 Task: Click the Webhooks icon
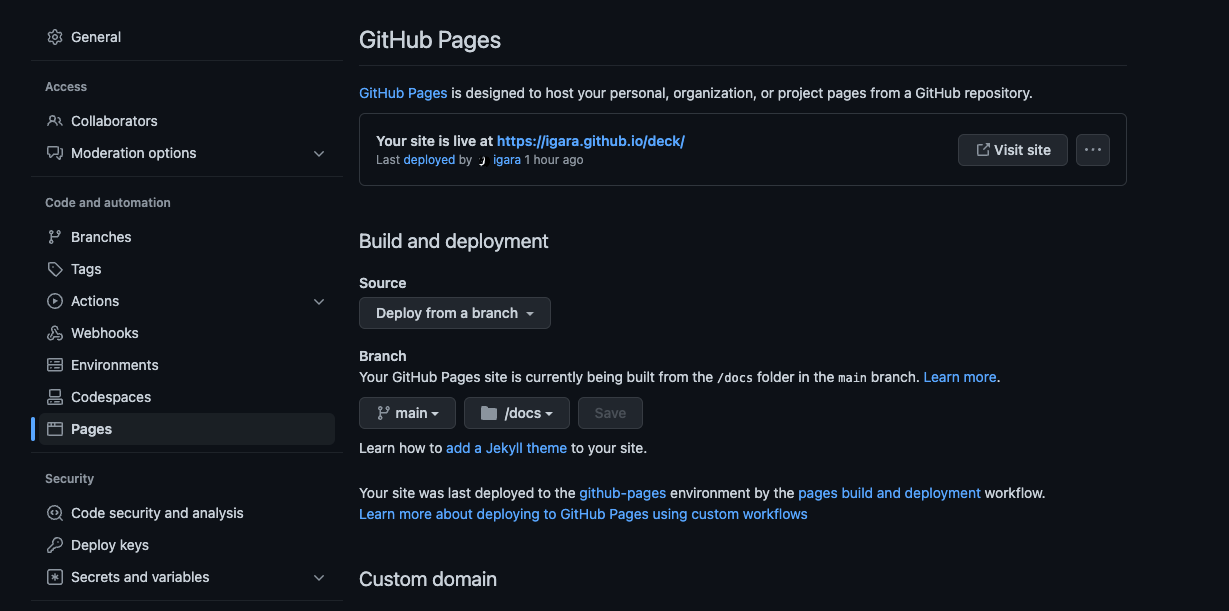(x=53, y=332)
